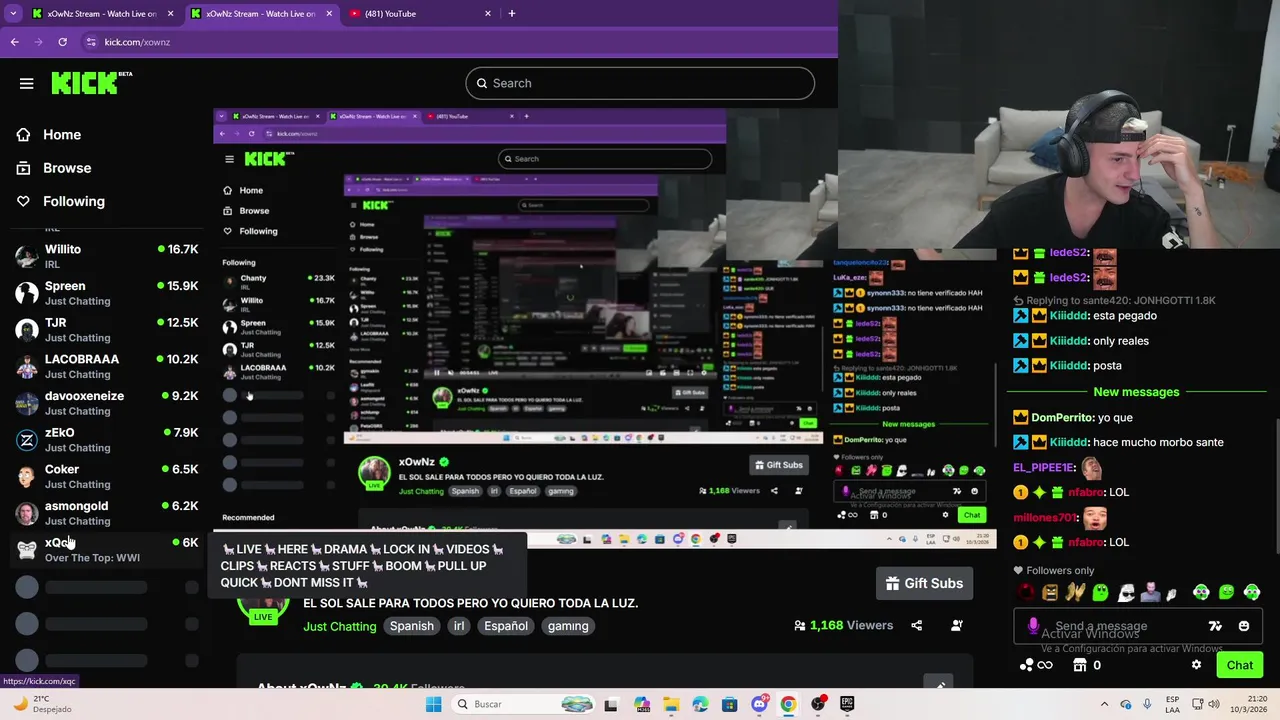Click the 1,168 Viewers count
The image size is (1280, 720).
[x=843, y=626]
